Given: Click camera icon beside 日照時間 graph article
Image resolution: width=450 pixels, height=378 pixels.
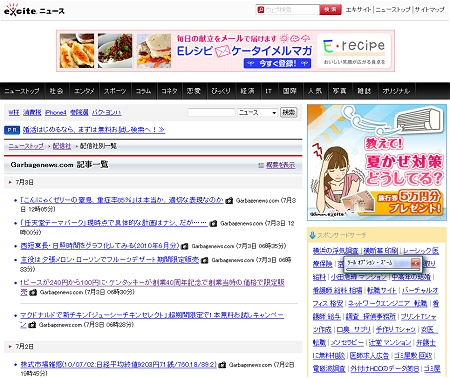Looking at the screenshot, I should point(184,246).
